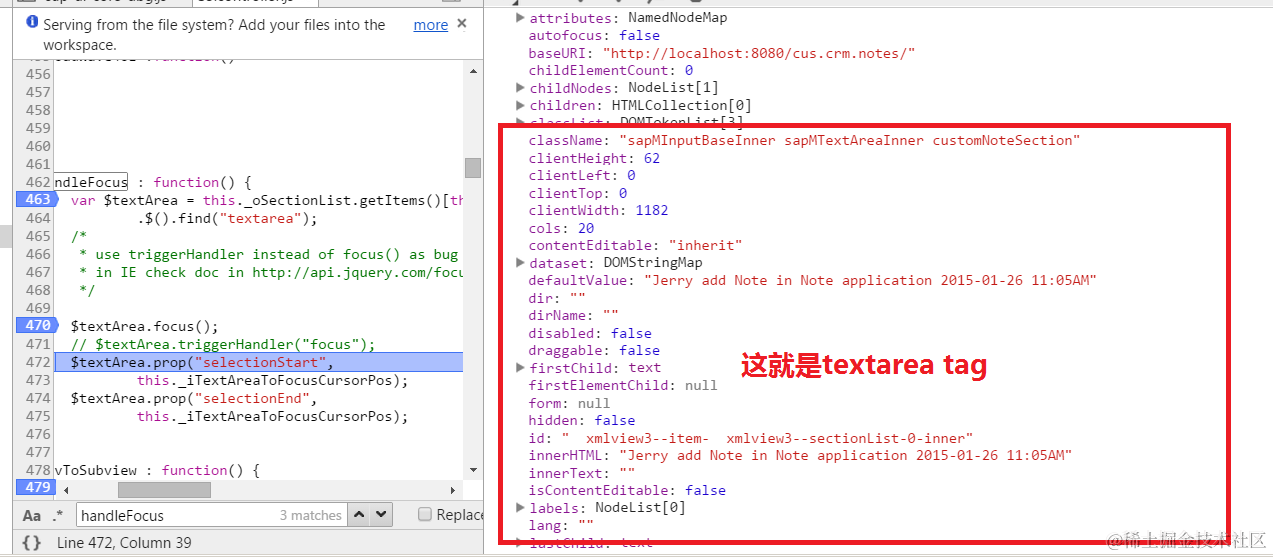This screenshot has width=1273, height=557.
Task: Enable the Replace checkbox
Action: click(x=425, y=514)
